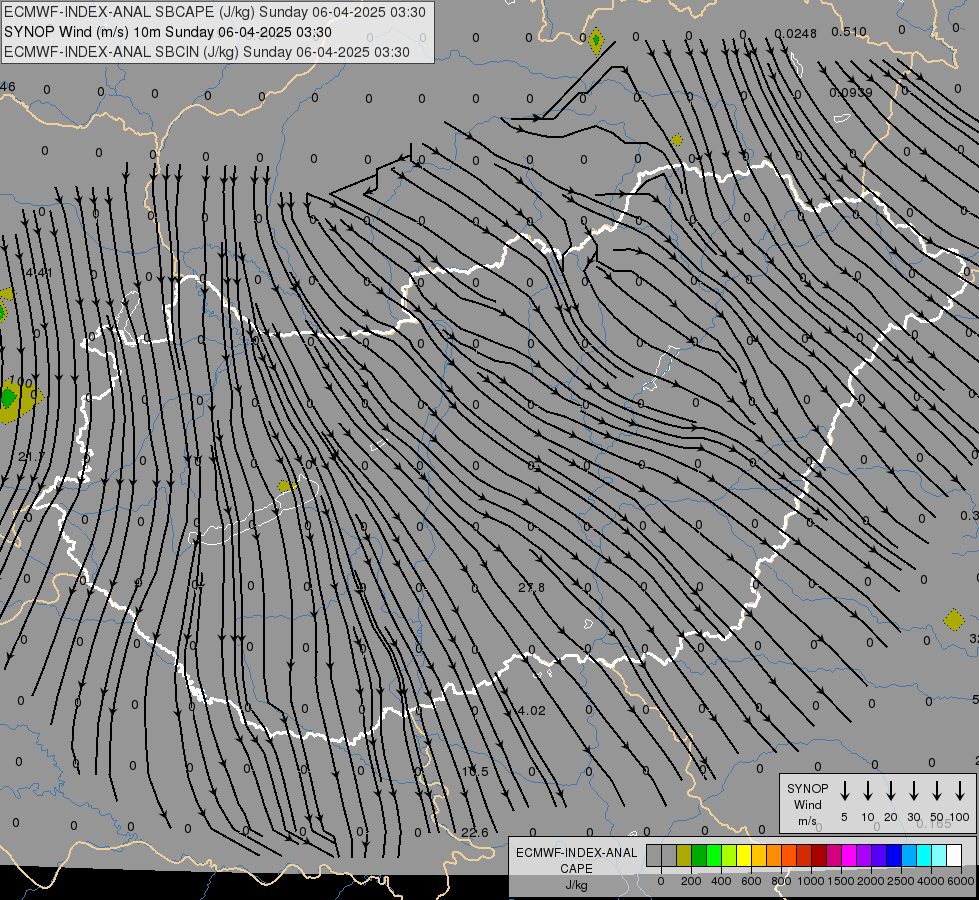Select the pure yellow CAPE legend swatch
979x900 pixels.
(744, 855)
